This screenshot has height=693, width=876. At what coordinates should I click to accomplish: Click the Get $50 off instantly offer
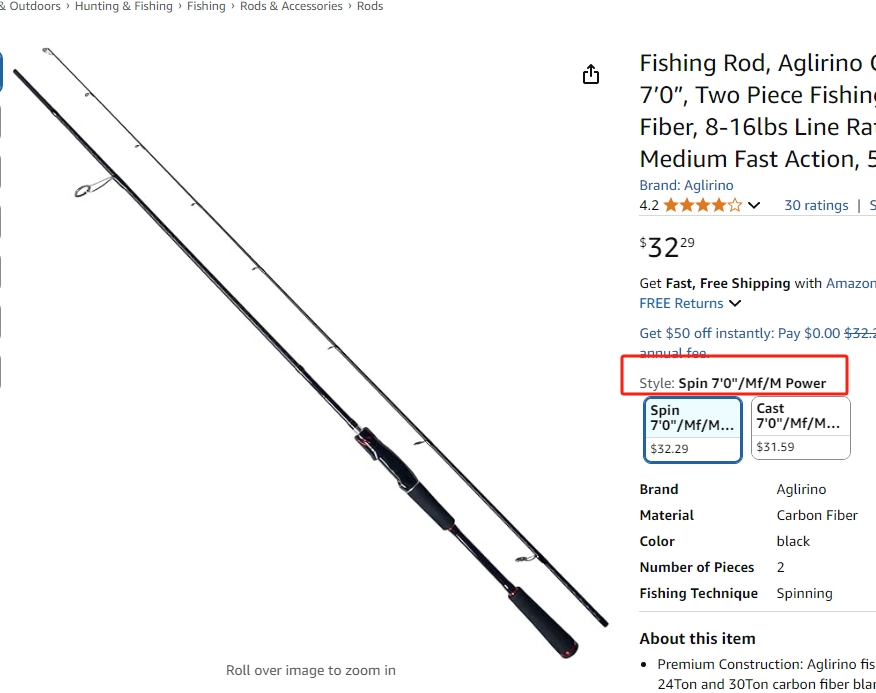[740, 333]
